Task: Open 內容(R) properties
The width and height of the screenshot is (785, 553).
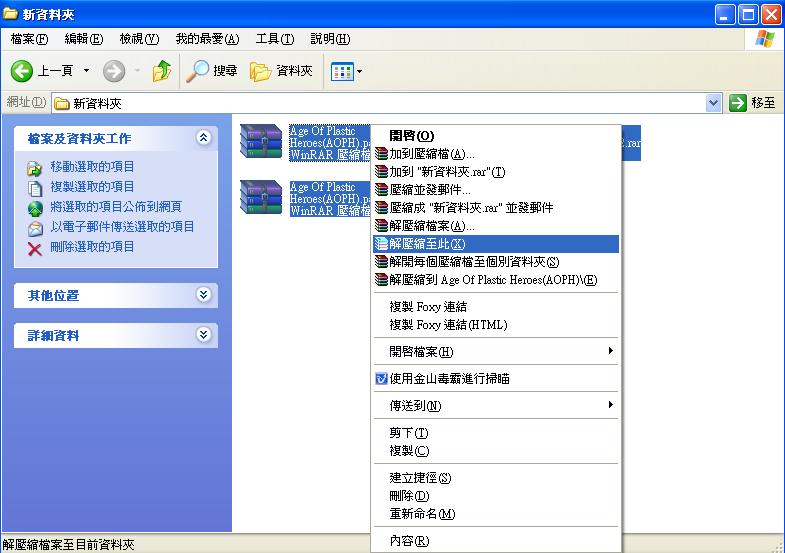Action: coord(496,541)
